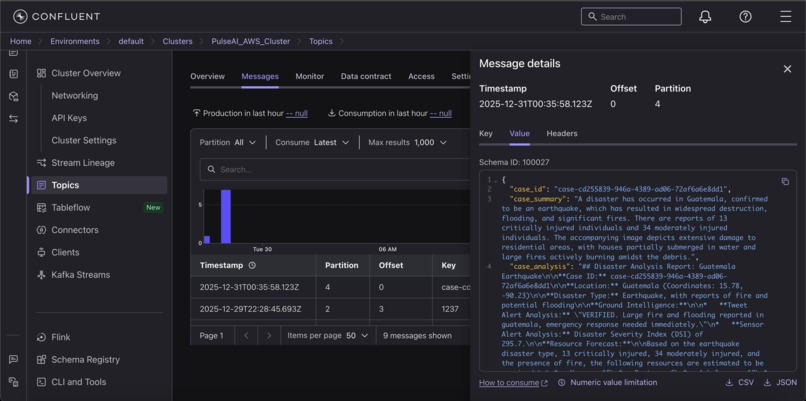Viewport: 806px width, 401px height.
Task: Open Networking in the sidebar
Action: 75,96
